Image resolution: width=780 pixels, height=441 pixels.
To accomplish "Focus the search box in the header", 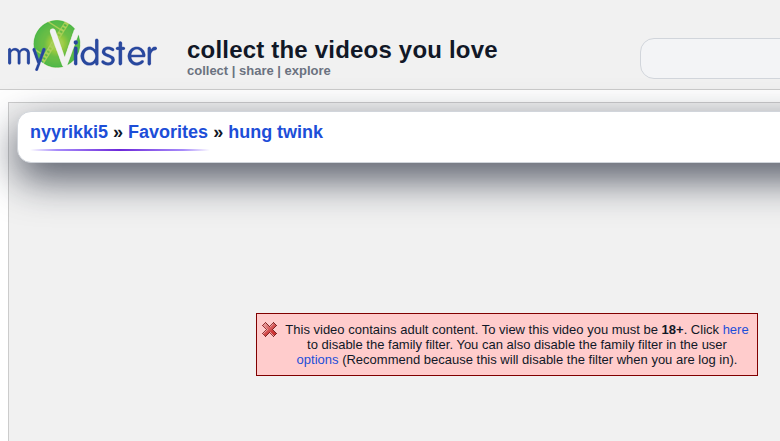I will pos(710,58).
